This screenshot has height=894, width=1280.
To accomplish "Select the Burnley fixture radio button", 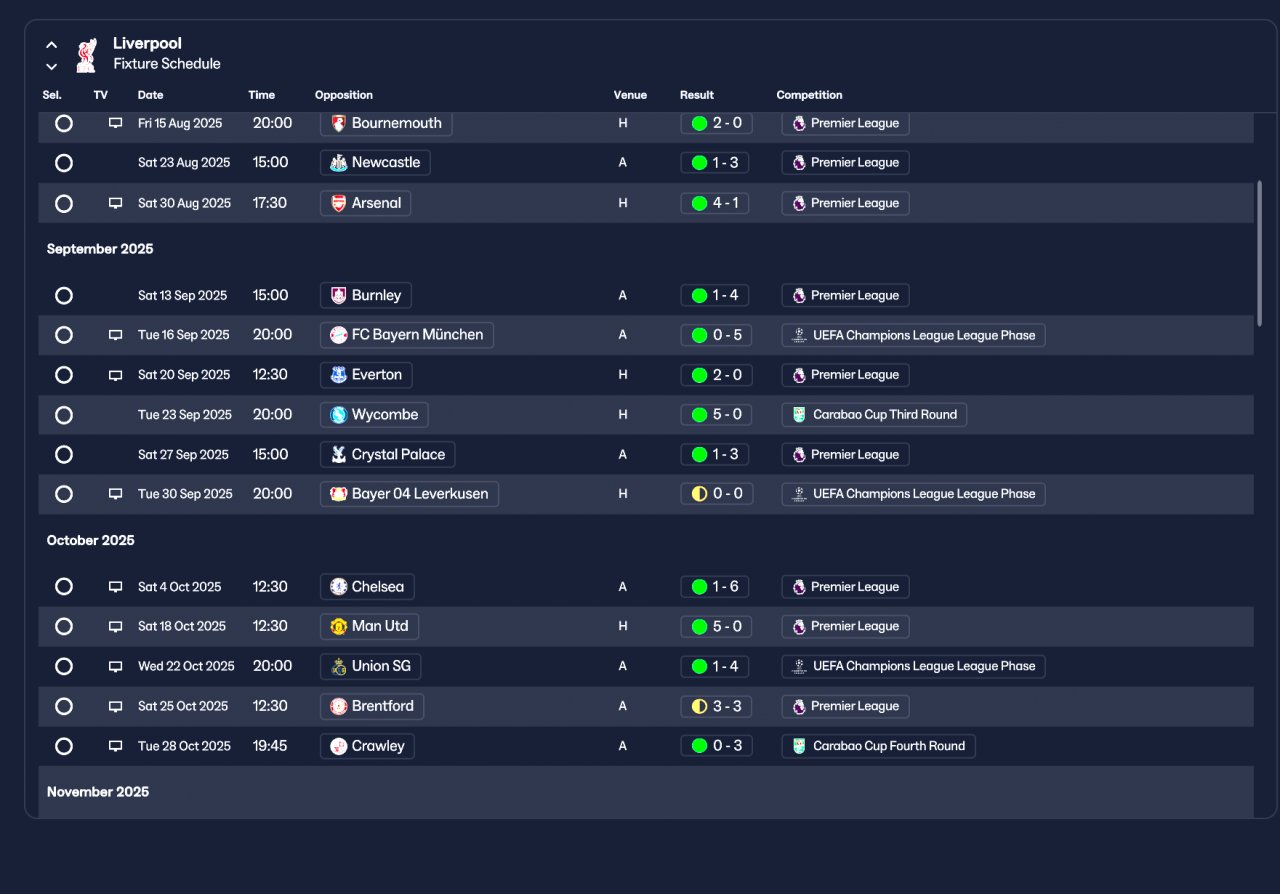I will pos(64,295).
